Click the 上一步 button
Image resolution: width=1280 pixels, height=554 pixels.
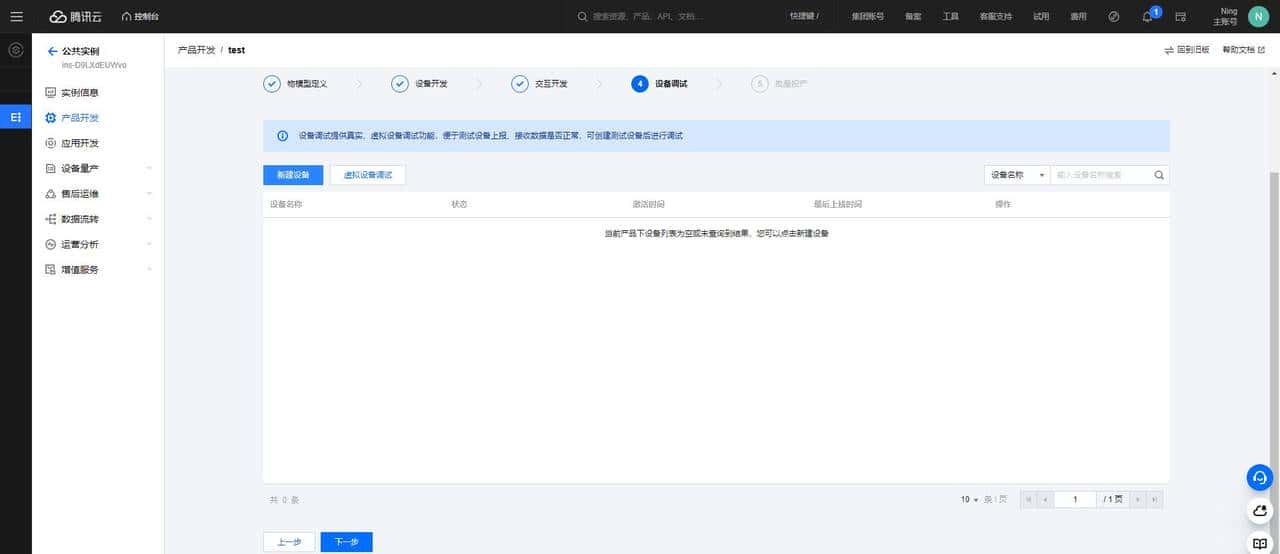click(x=289, y=542)
